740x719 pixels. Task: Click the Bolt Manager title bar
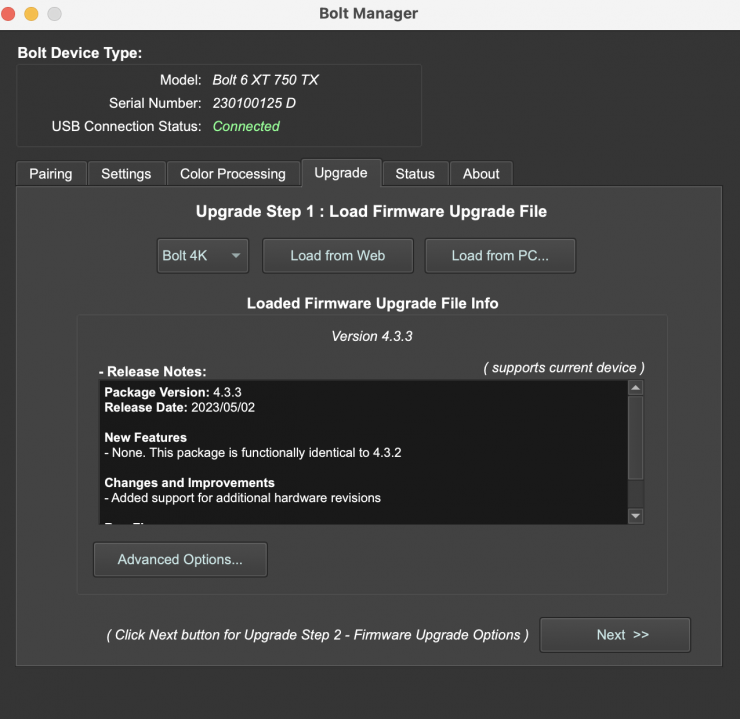coord(369,14)
